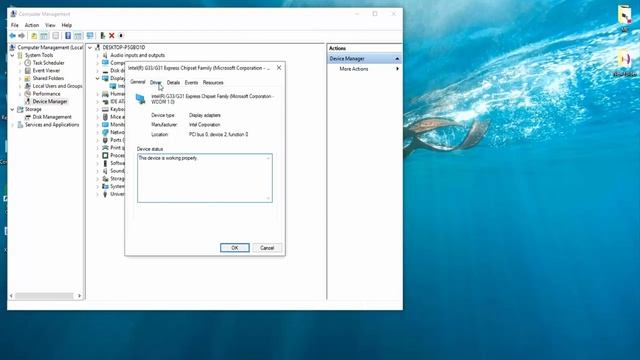This screenshot has height=360, width=640.
Task: Click the Up one level folder icon
Action: (x=34, y=36)
